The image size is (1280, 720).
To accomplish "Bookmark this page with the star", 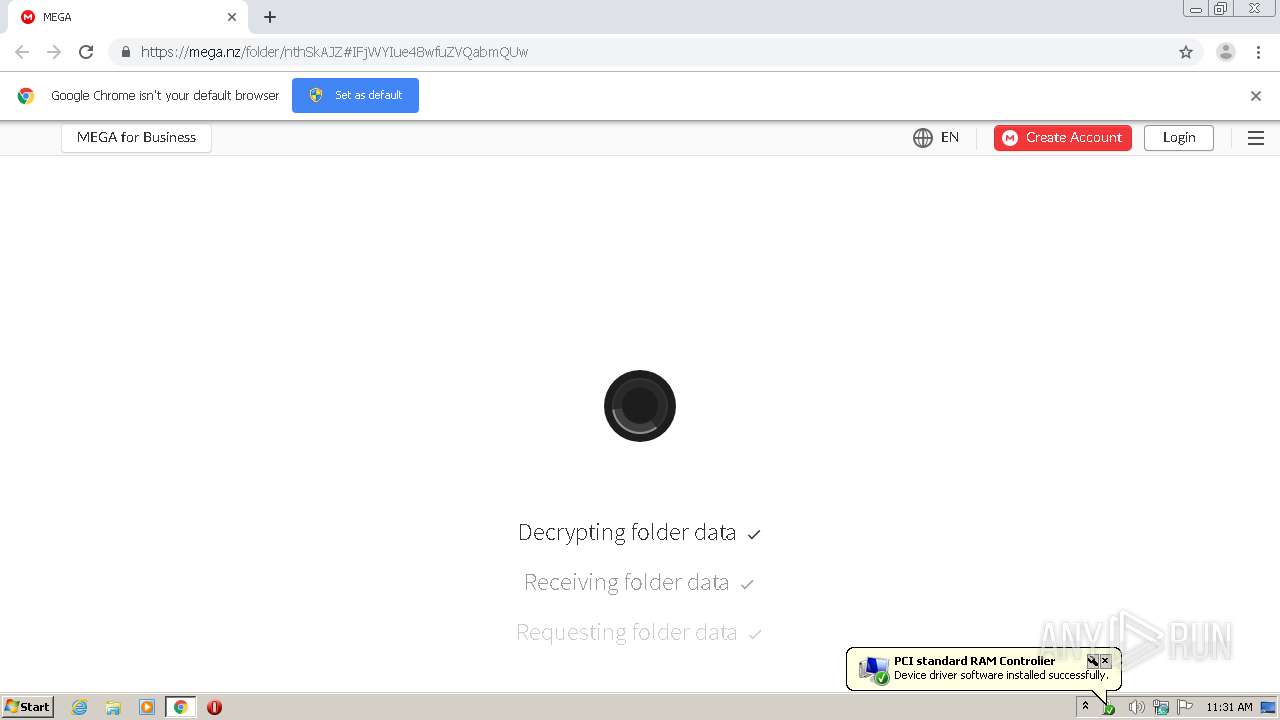I will 1186,52.
